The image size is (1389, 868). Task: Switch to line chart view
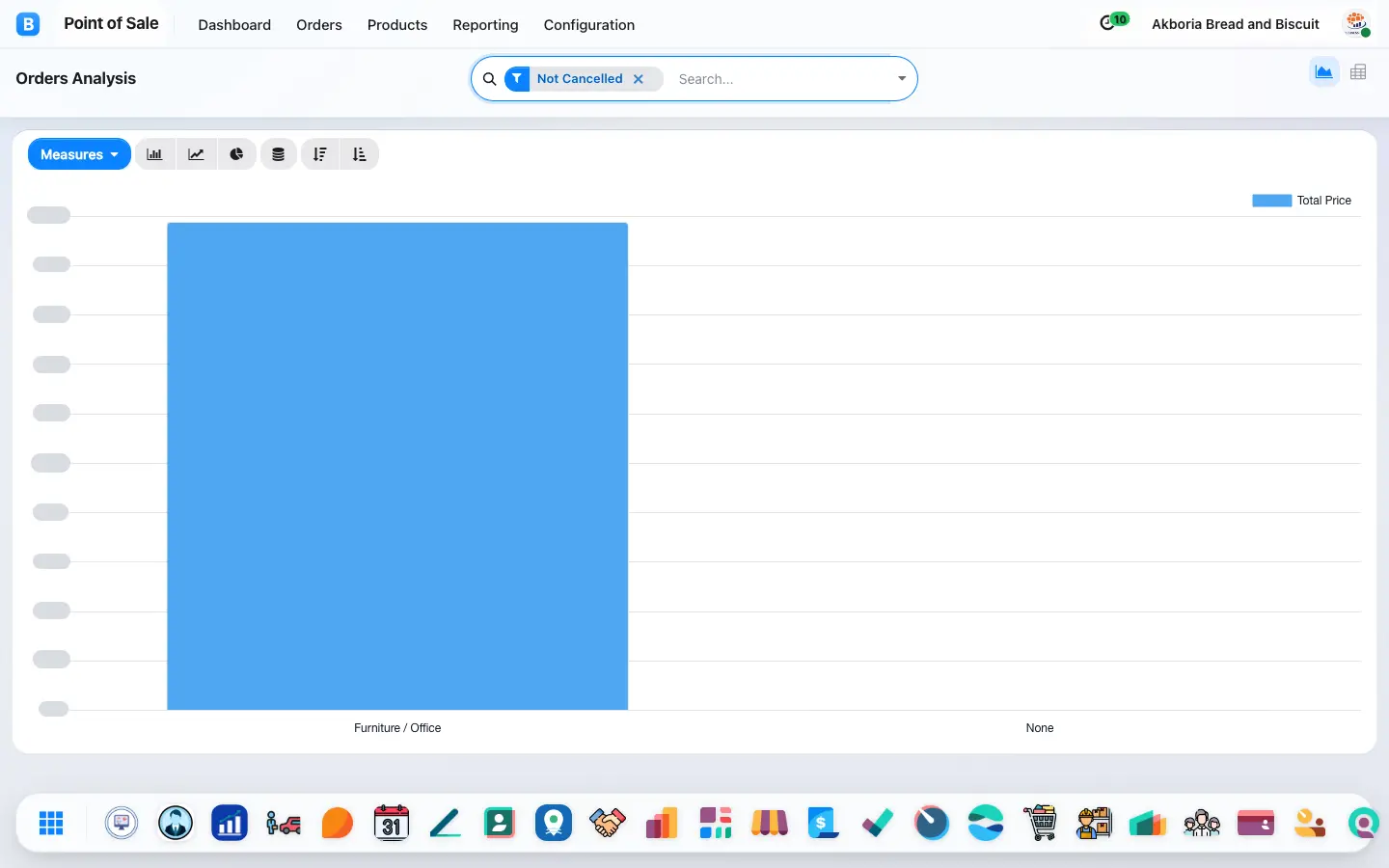[196, 154]
